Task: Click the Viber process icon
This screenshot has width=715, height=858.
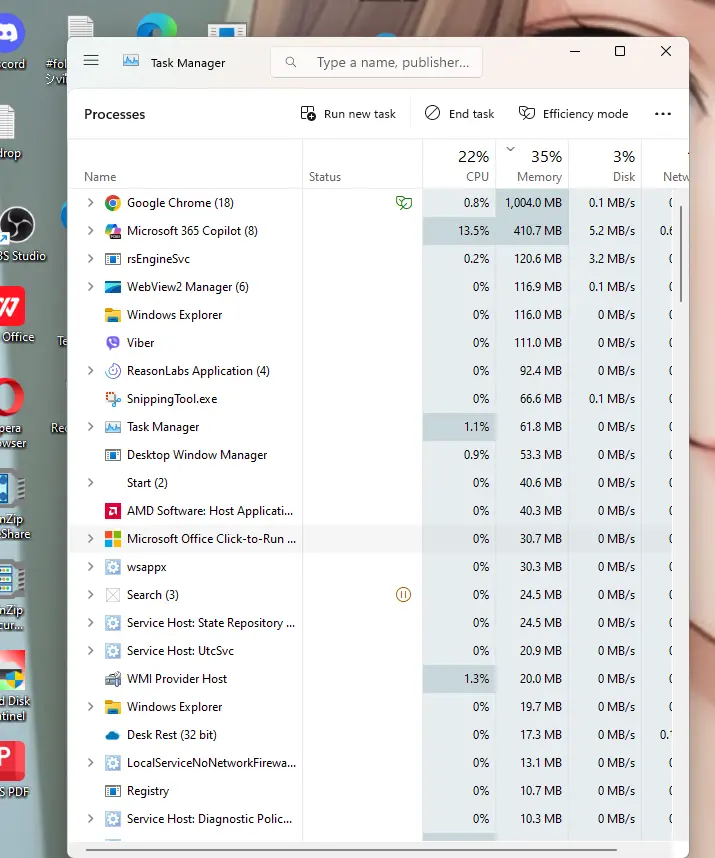Action: click(113, 343)
